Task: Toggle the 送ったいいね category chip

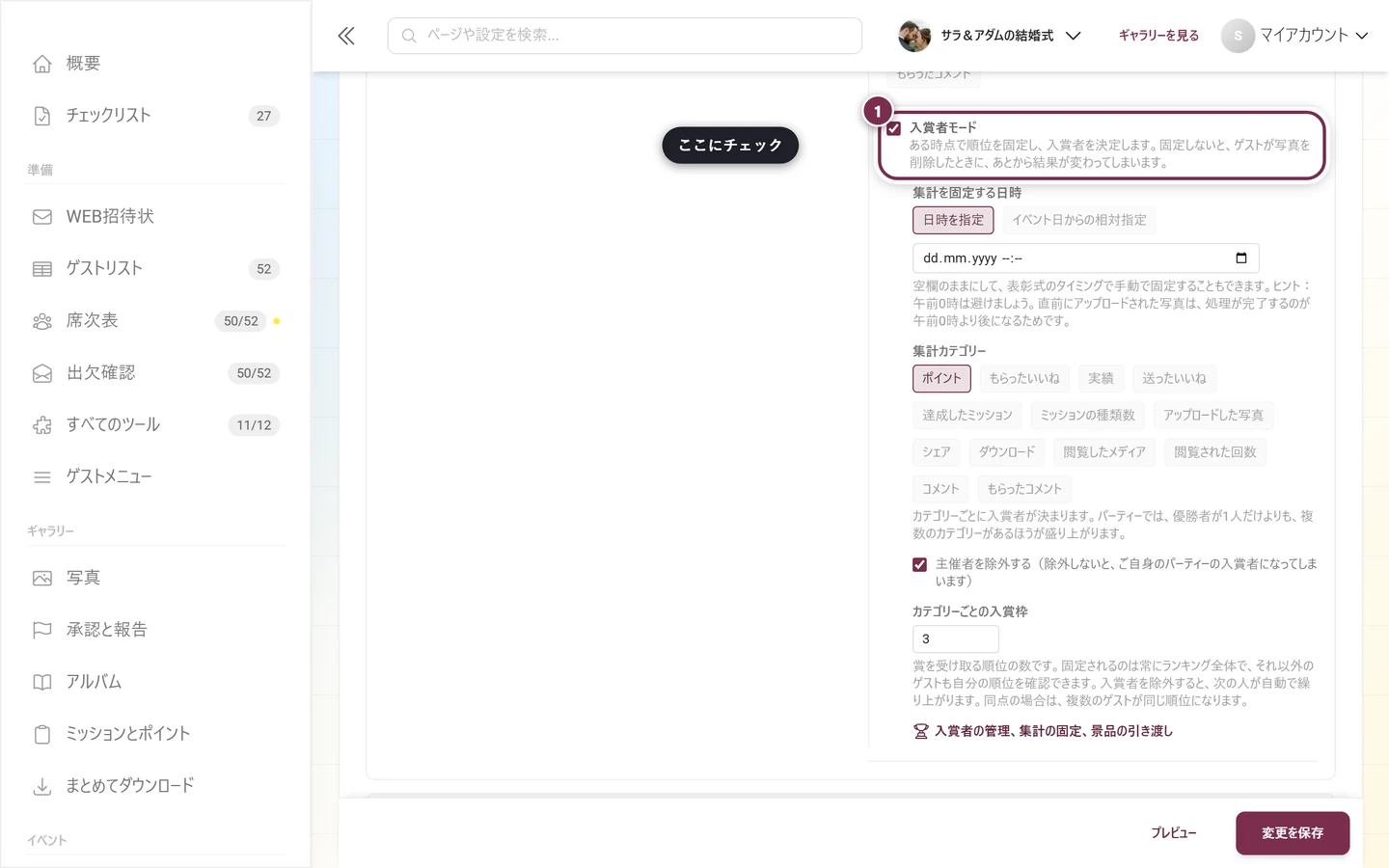Action: click(x=1174, y=378)
